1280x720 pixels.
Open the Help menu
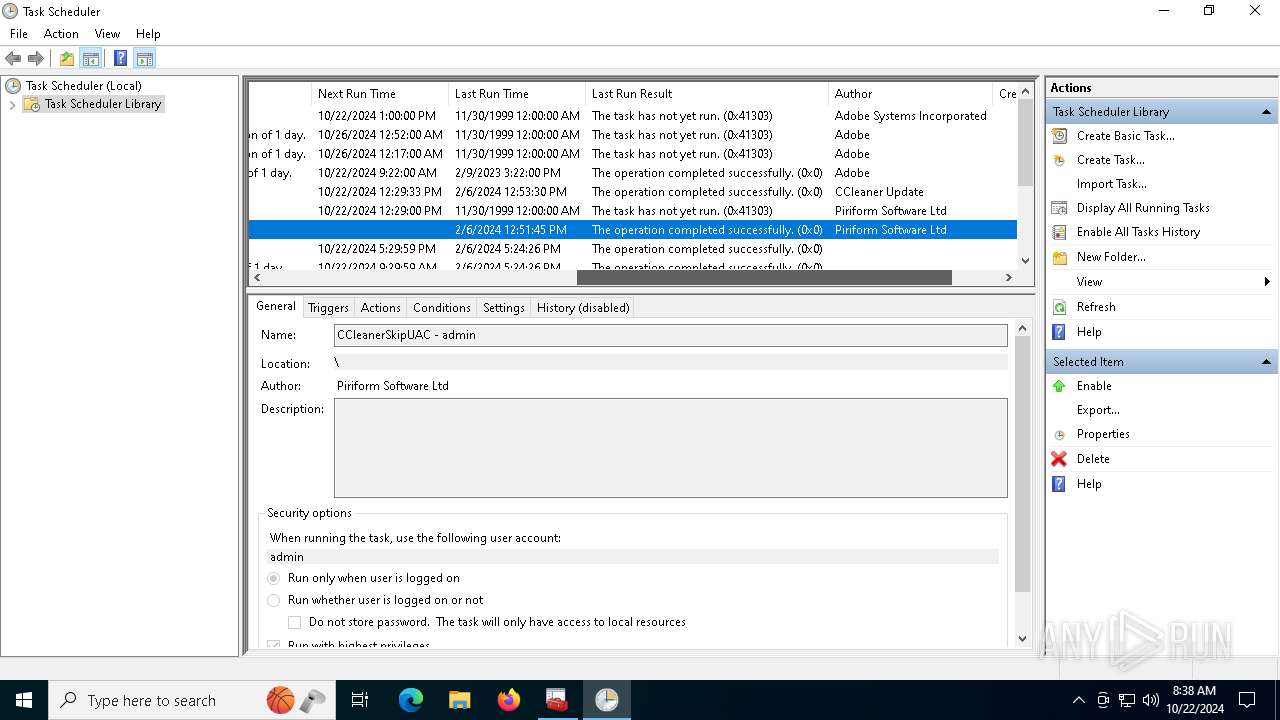pos(148,34)
